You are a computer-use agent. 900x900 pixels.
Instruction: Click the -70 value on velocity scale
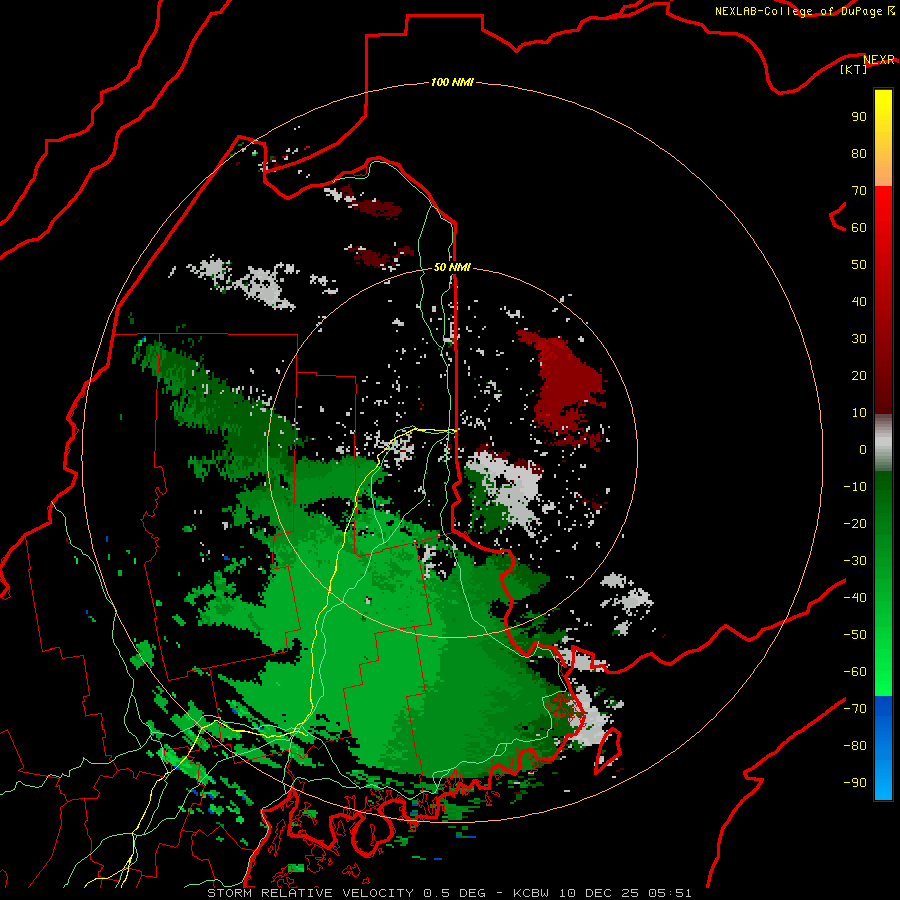855,709
